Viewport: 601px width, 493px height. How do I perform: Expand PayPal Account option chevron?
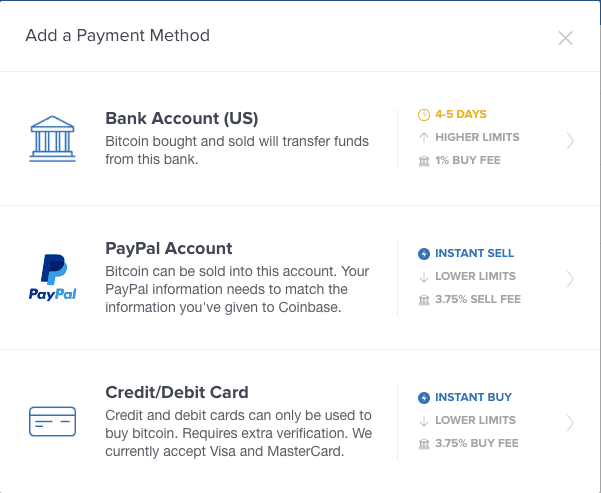point(570,278)
